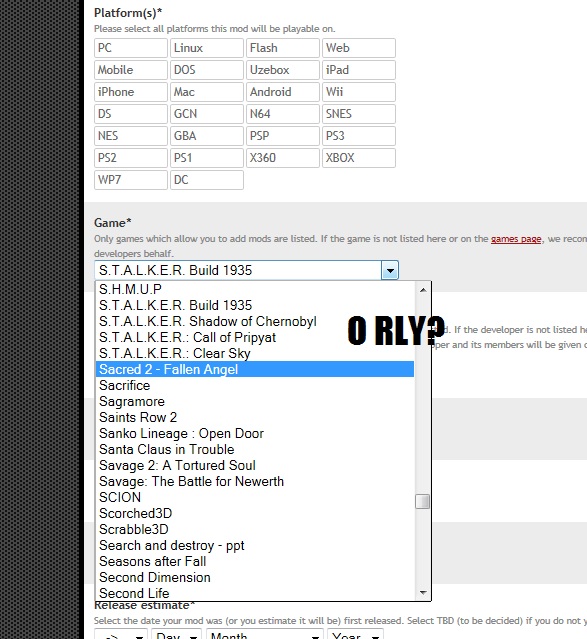Open the games page link
Viewport: 587px width, 639px height.
(x=516, y=239)
